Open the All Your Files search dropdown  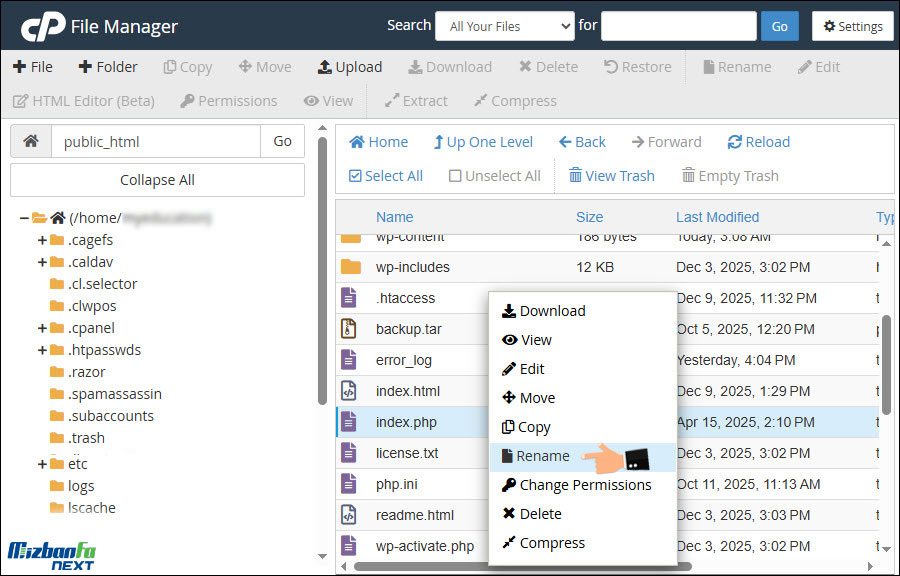[x=504, y=26]
